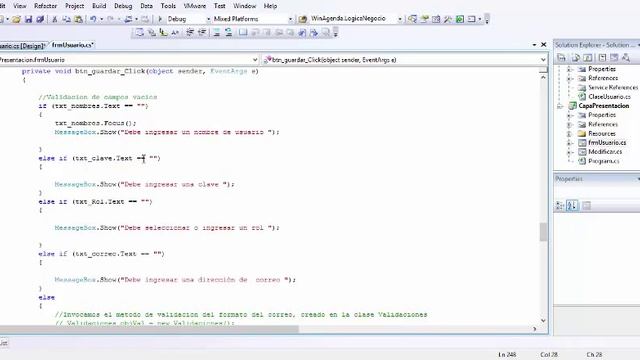Open Solution Explorer icon in the top toolbar

412,19
